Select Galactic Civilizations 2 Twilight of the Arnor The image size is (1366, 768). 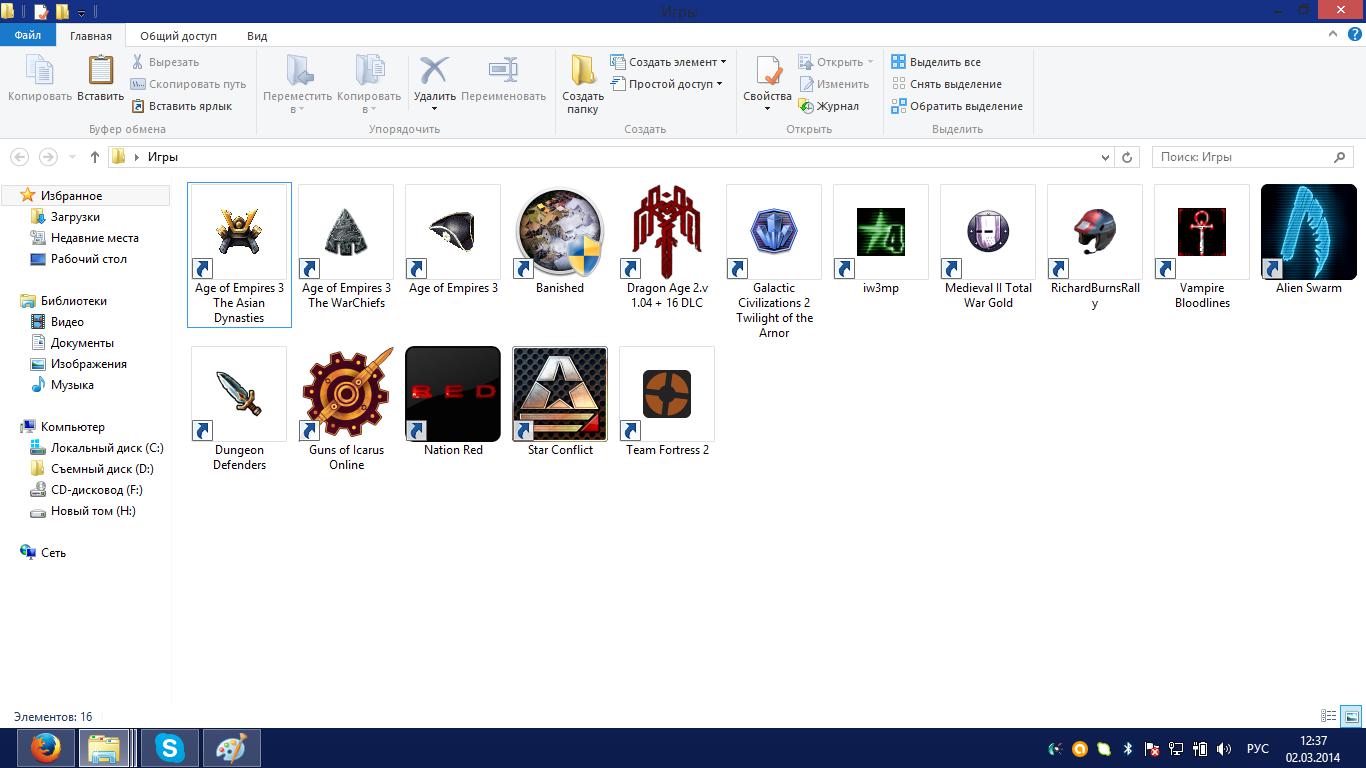click(x=774, y=232)
